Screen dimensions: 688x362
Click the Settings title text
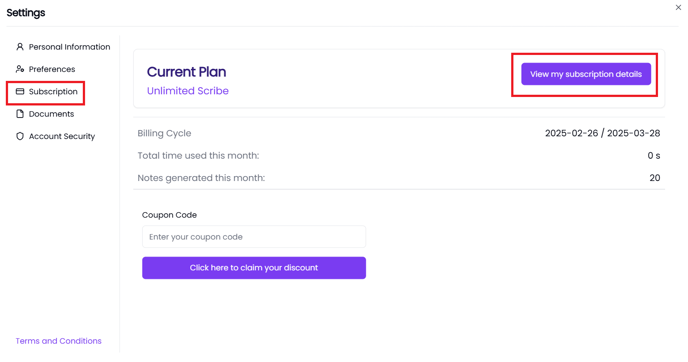click(x=25, y=13)
